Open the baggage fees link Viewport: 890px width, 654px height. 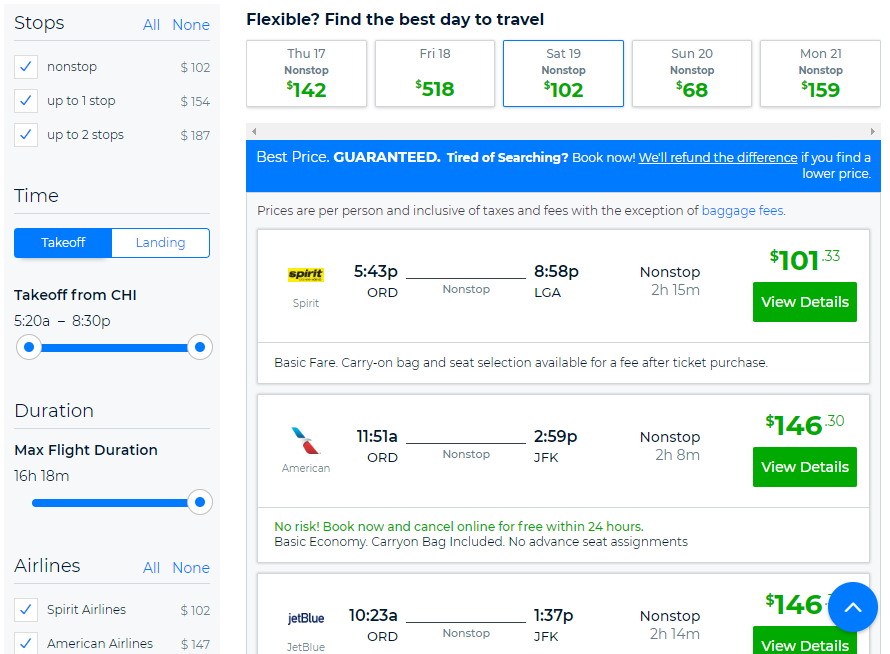click(x=742, y=211)
